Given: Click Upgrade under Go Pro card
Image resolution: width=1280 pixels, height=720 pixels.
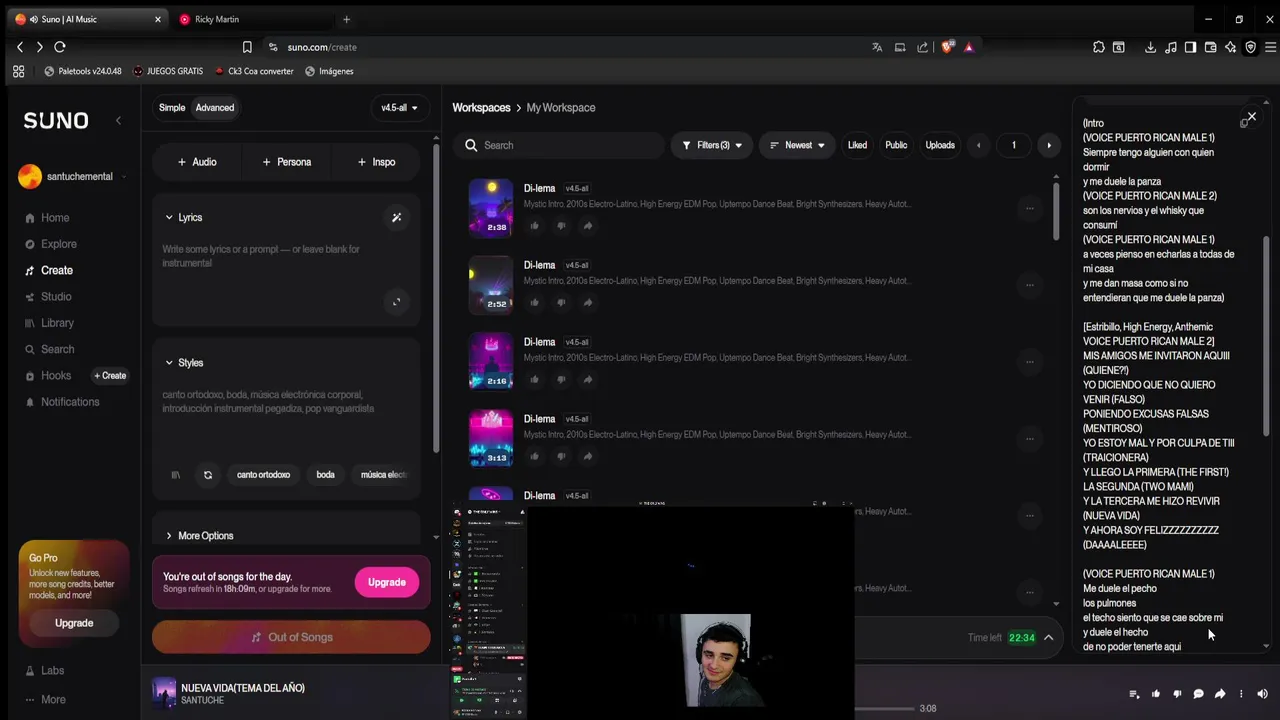Looking at the screenshot, I should click(74, 623).
